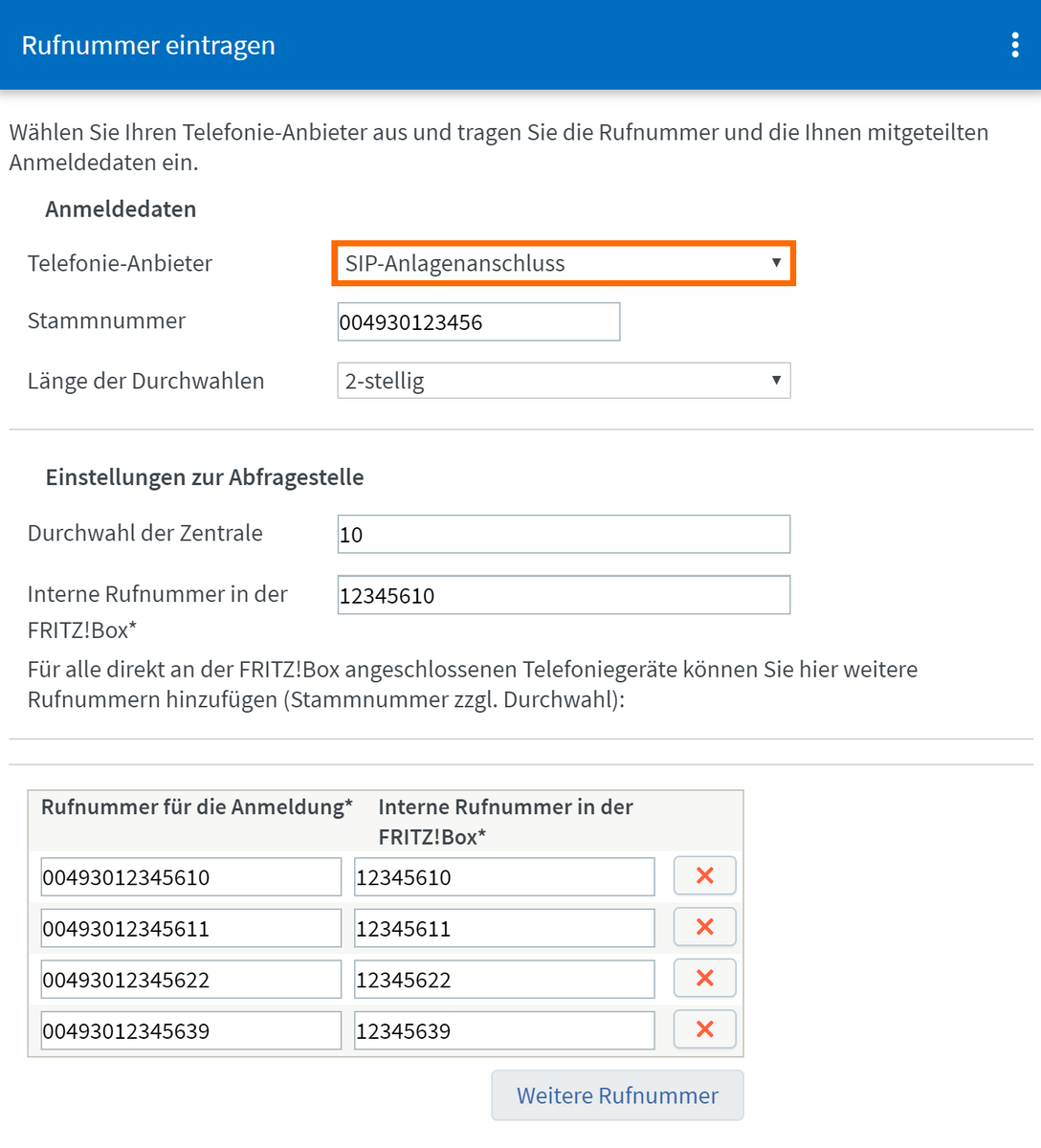Edit internal number 12345610 in the table
The image size is (1041, 1148).
click(x=504, y=877)
